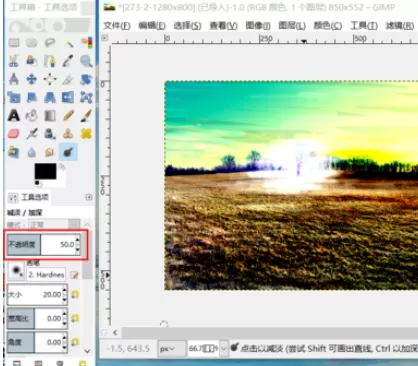Select the Scissors Select tool
The image size is (418, 366).
[x=14, y=61]
